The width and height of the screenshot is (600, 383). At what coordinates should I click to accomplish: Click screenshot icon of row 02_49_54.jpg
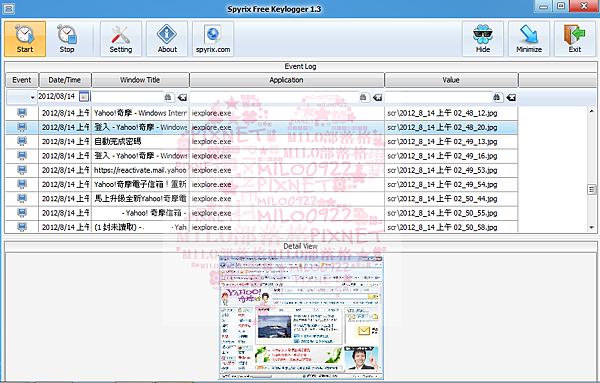[22, 184]
